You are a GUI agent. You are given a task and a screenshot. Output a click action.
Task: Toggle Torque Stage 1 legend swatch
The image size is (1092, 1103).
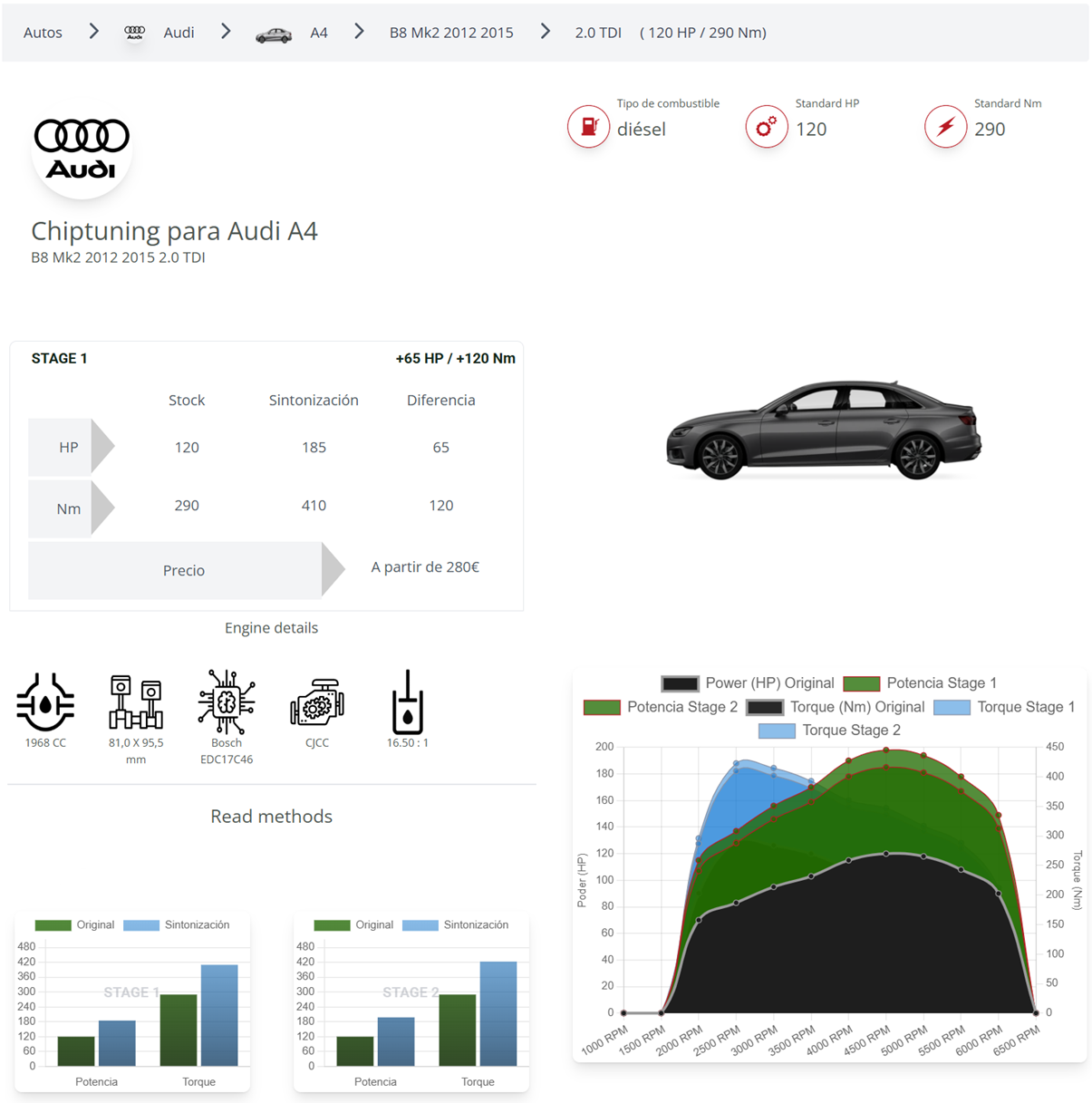click(952, 707)
